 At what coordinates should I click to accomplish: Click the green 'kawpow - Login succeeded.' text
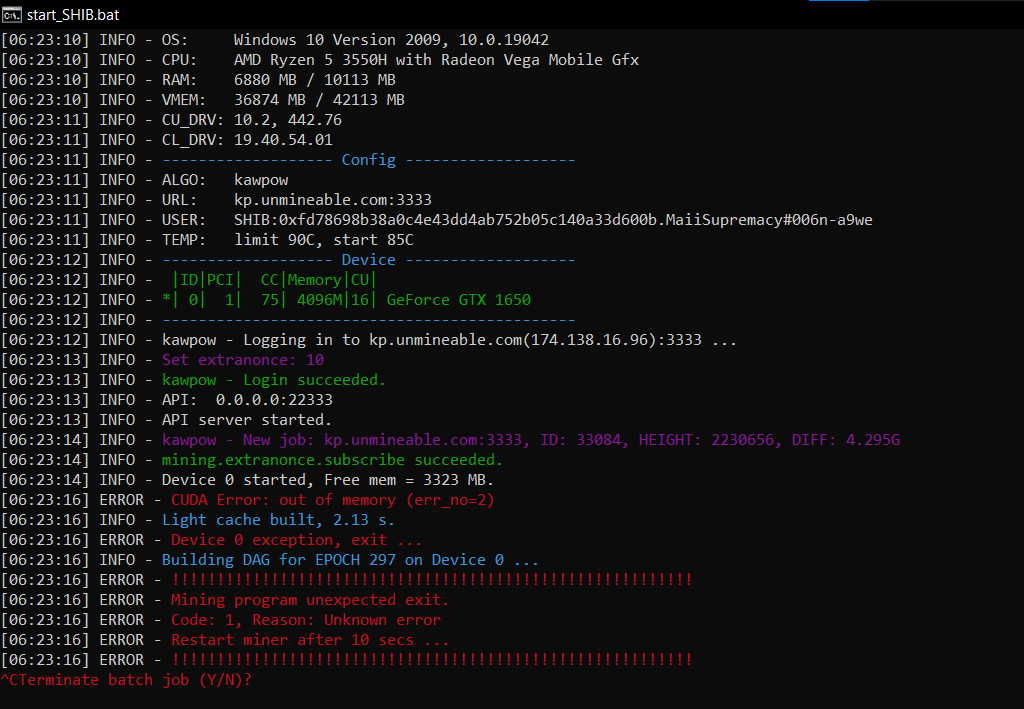(x=274, y=380)
